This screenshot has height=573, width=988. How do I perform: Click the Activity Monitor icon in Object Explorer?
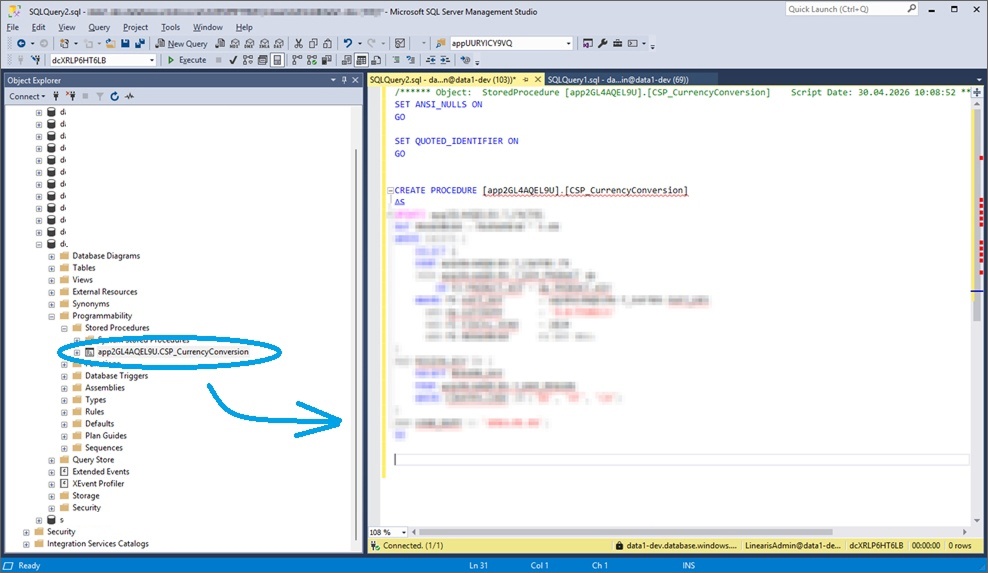[129, 97]
